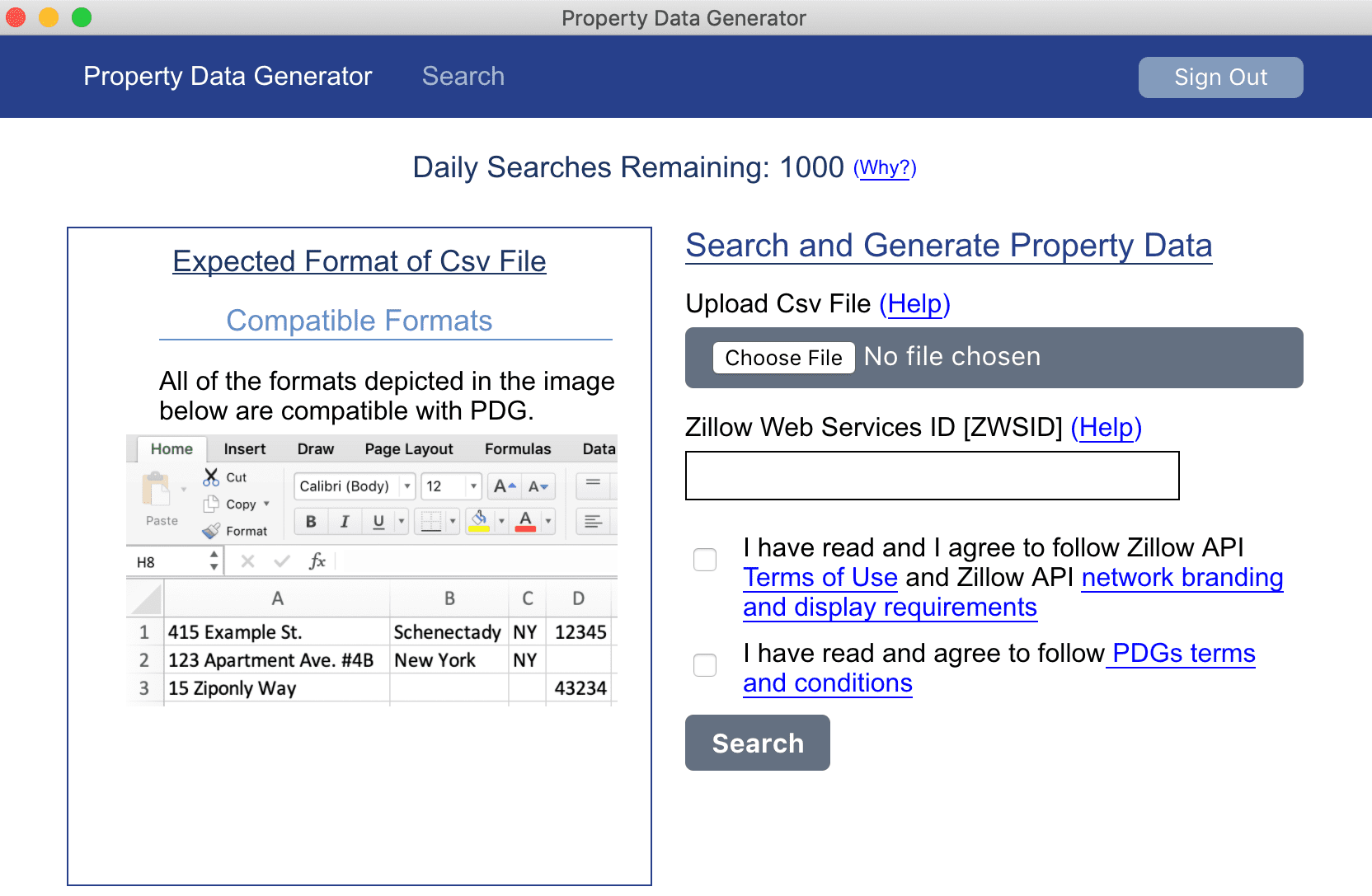Click the increase font size icon
This screenshot has width=1372, height=896.
click(504, 486)
